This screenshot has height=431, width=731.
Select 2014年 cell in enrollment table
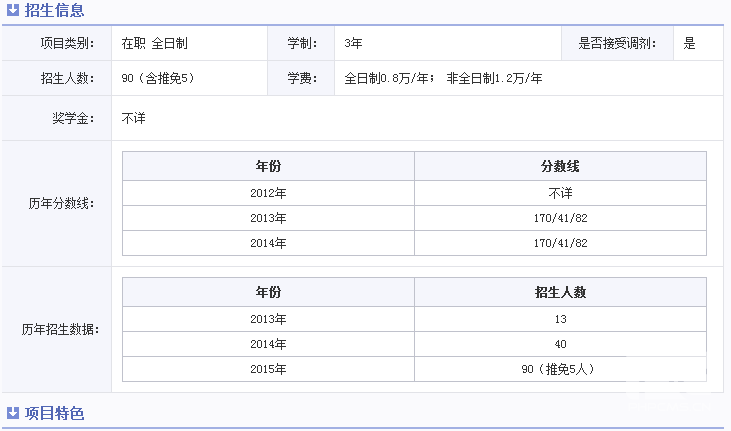click(269, 344)
